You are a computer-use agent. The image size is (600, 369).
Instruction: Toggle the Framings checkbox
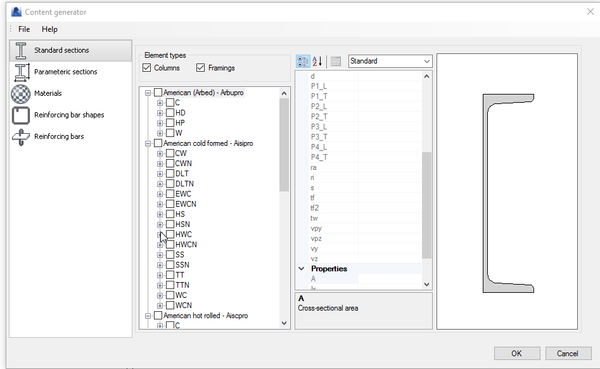201,68
